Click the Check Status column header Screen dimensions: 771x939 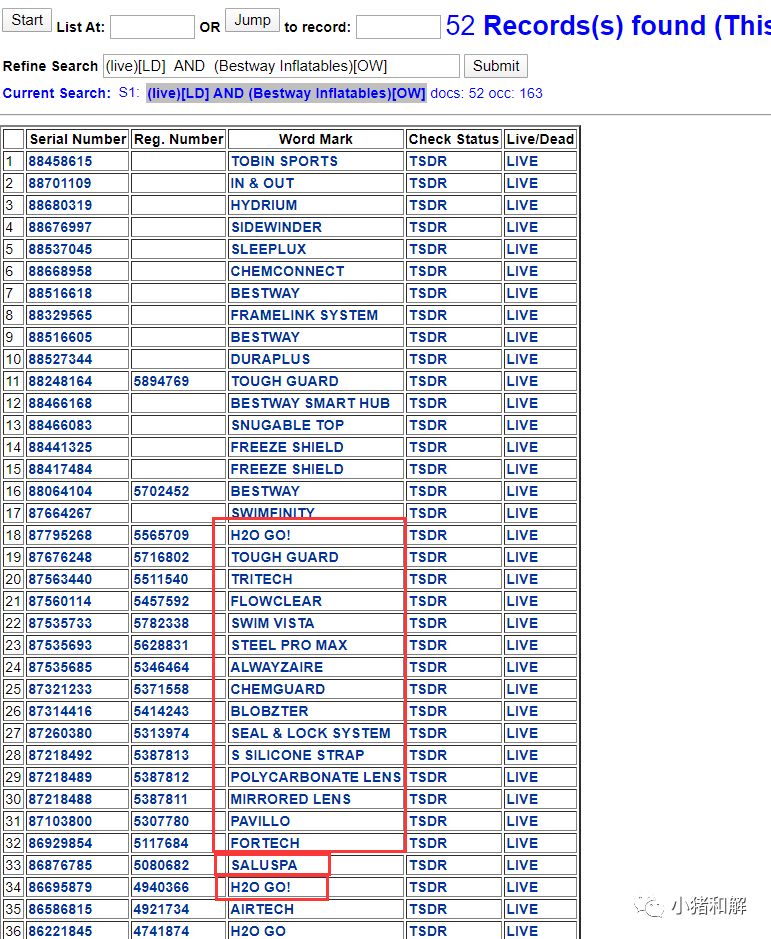[453, 139]
